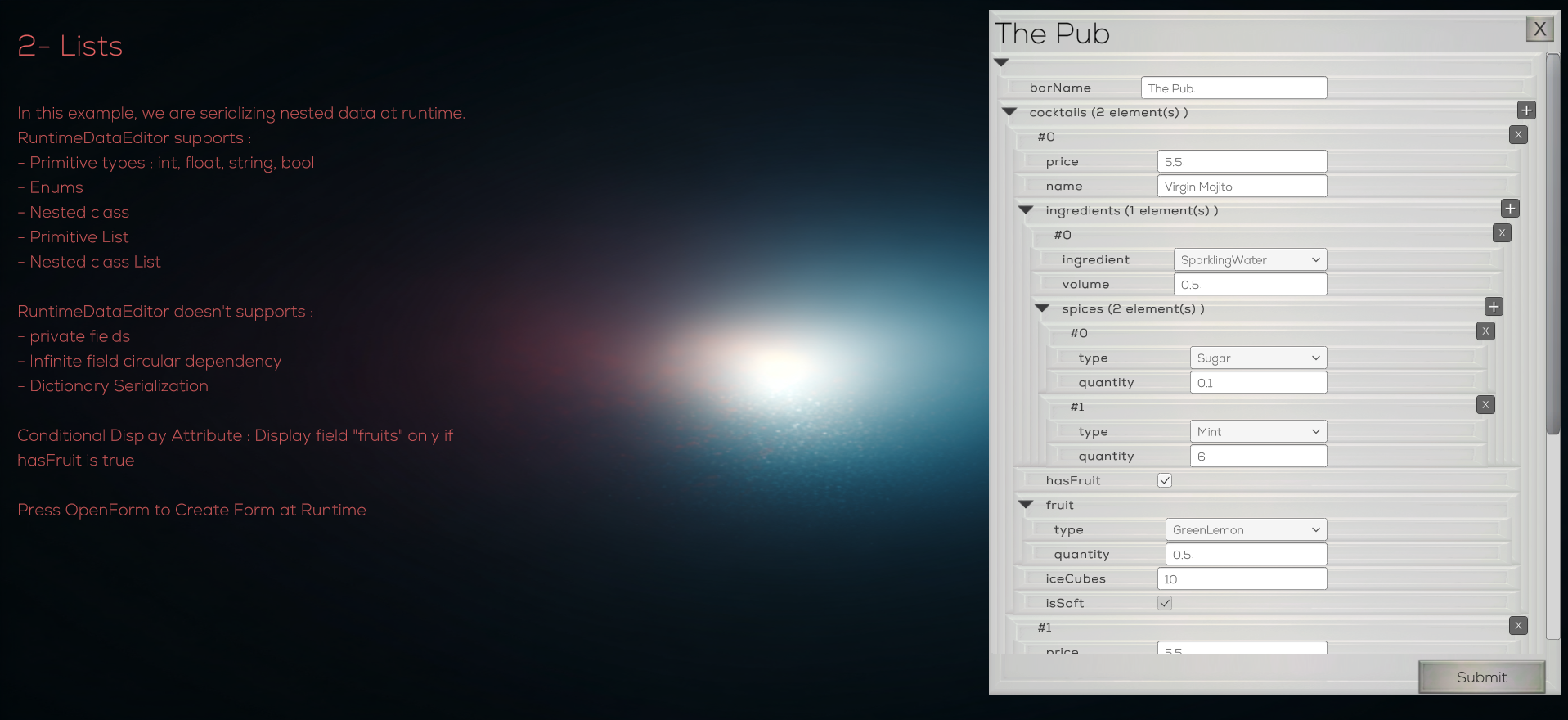Add an ingredient using the plus icon

pyautogui.click(x=1510, y=209)
